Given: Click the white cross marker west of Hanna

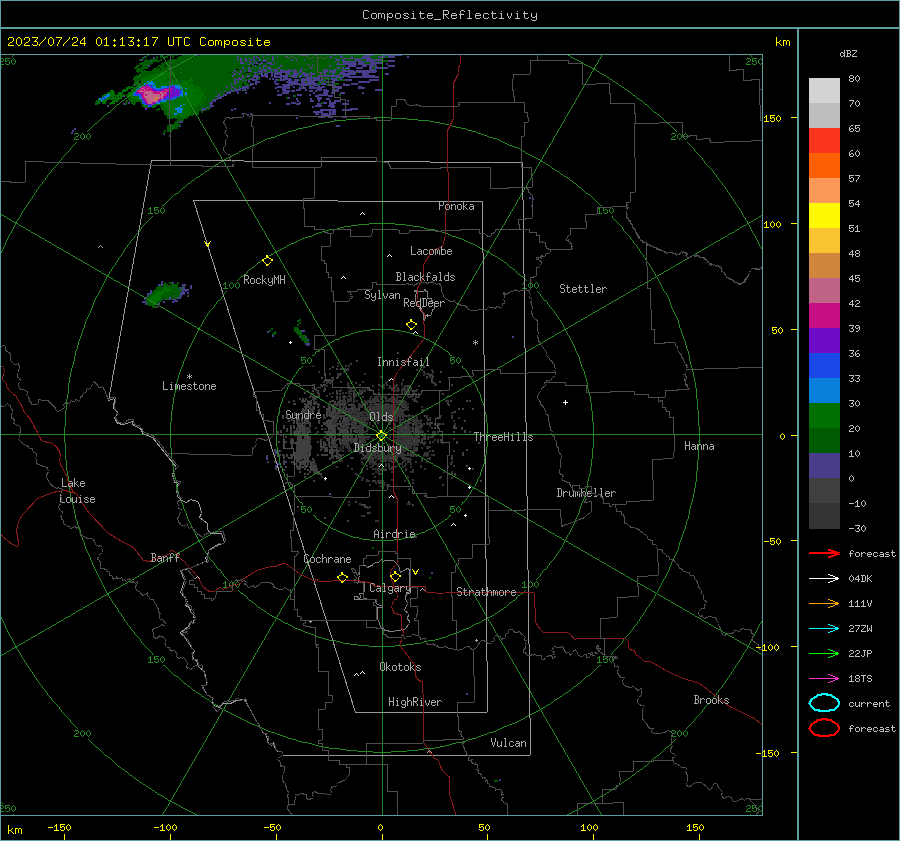Looking at the screenshot, I should (565, 402).
